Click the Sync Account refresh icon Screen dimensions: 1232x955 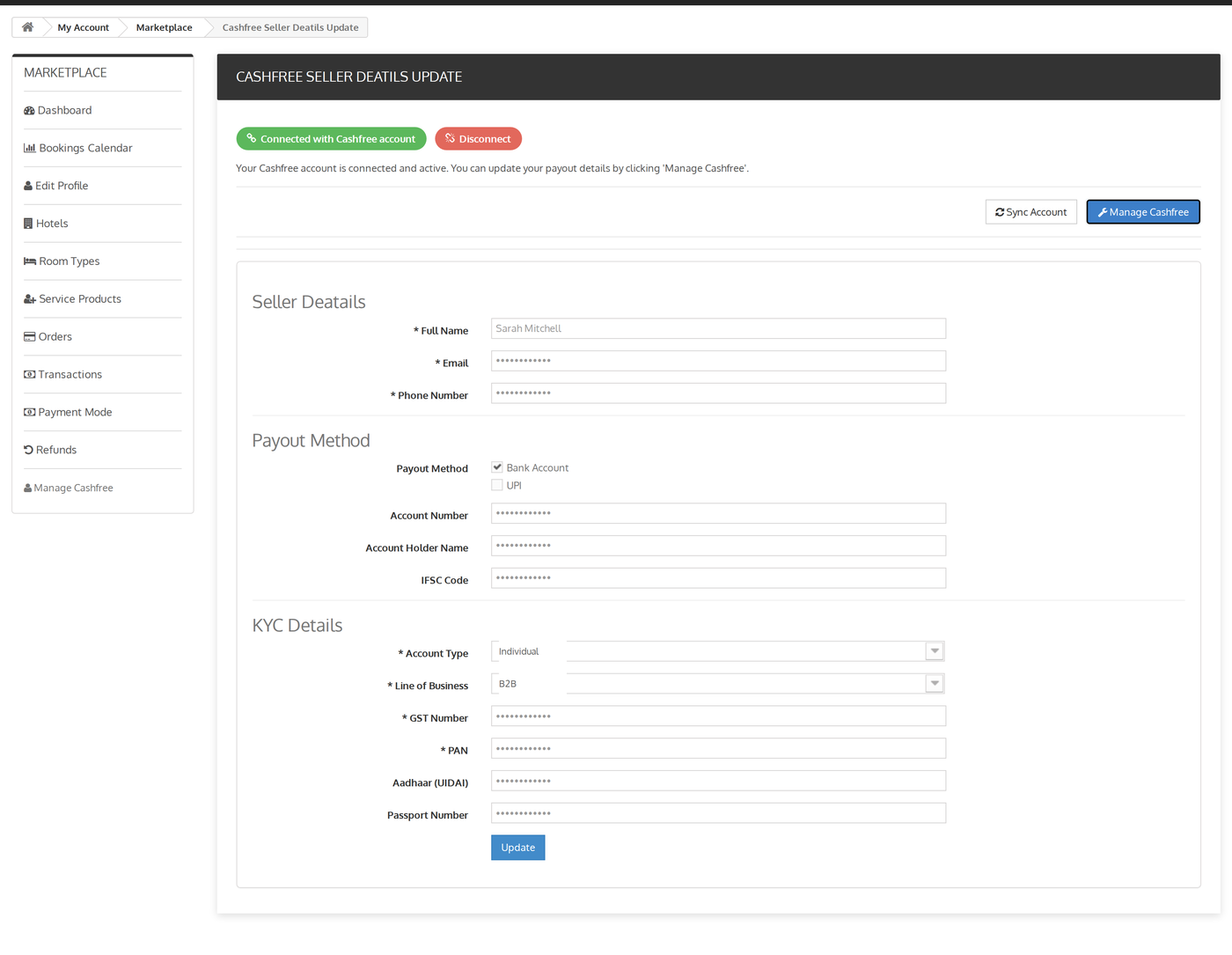[x=1000, y=212]
